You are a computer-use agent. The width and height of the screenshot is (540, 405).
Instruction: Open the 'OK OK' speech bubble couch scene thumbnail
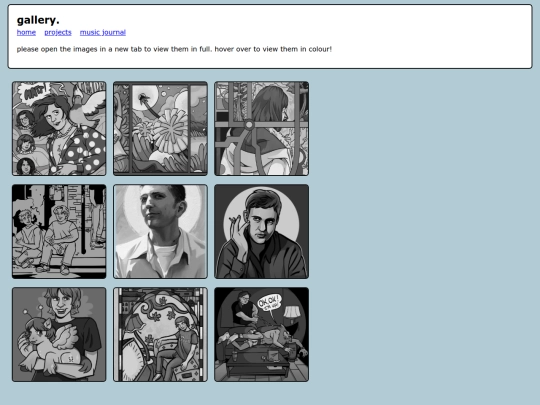coord(261,334)
